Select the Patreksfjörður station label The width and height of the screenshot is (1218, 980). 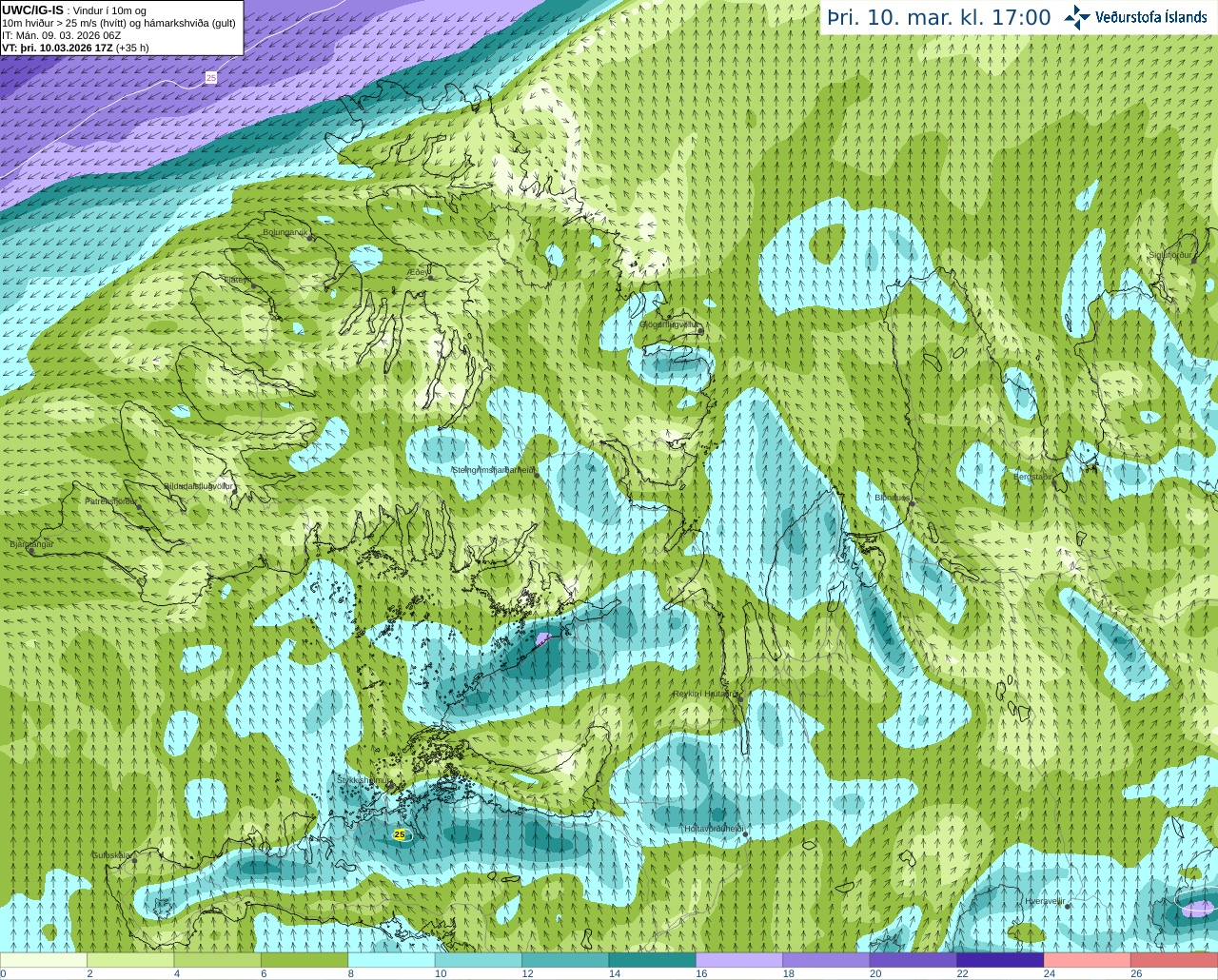pos(110,500)
